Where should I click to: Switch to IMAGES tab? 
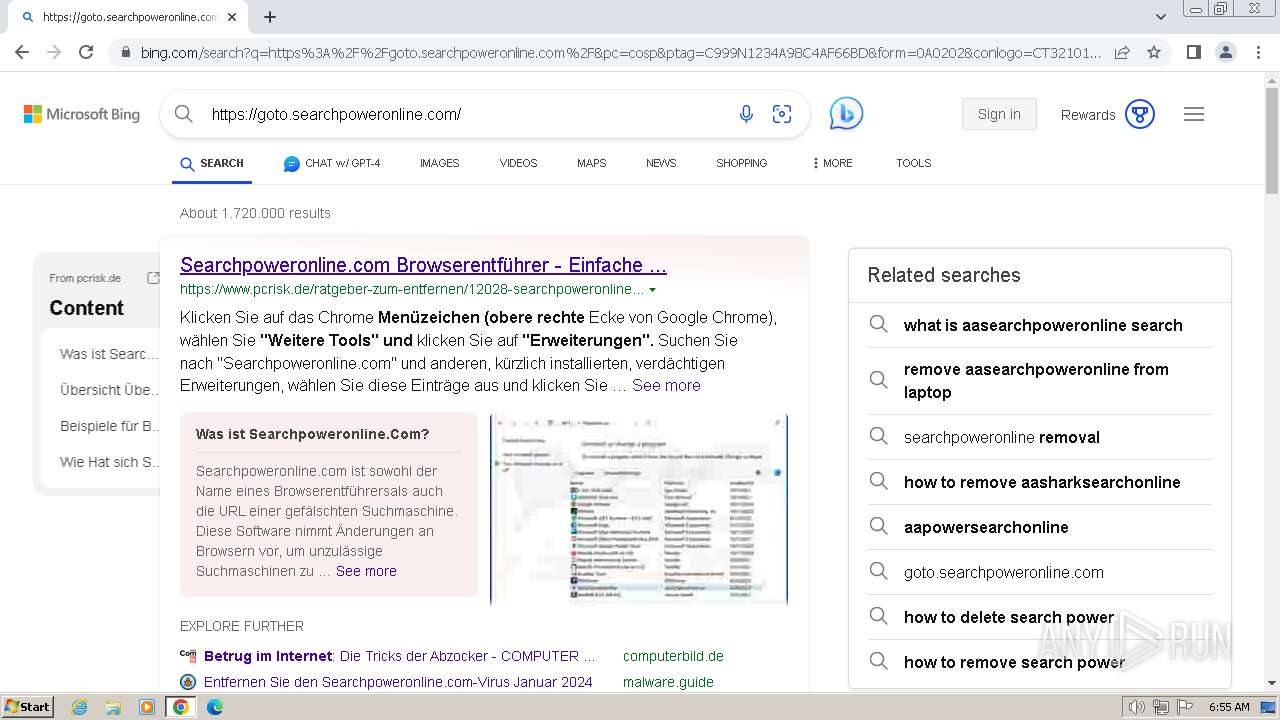[x=440, y=163]
